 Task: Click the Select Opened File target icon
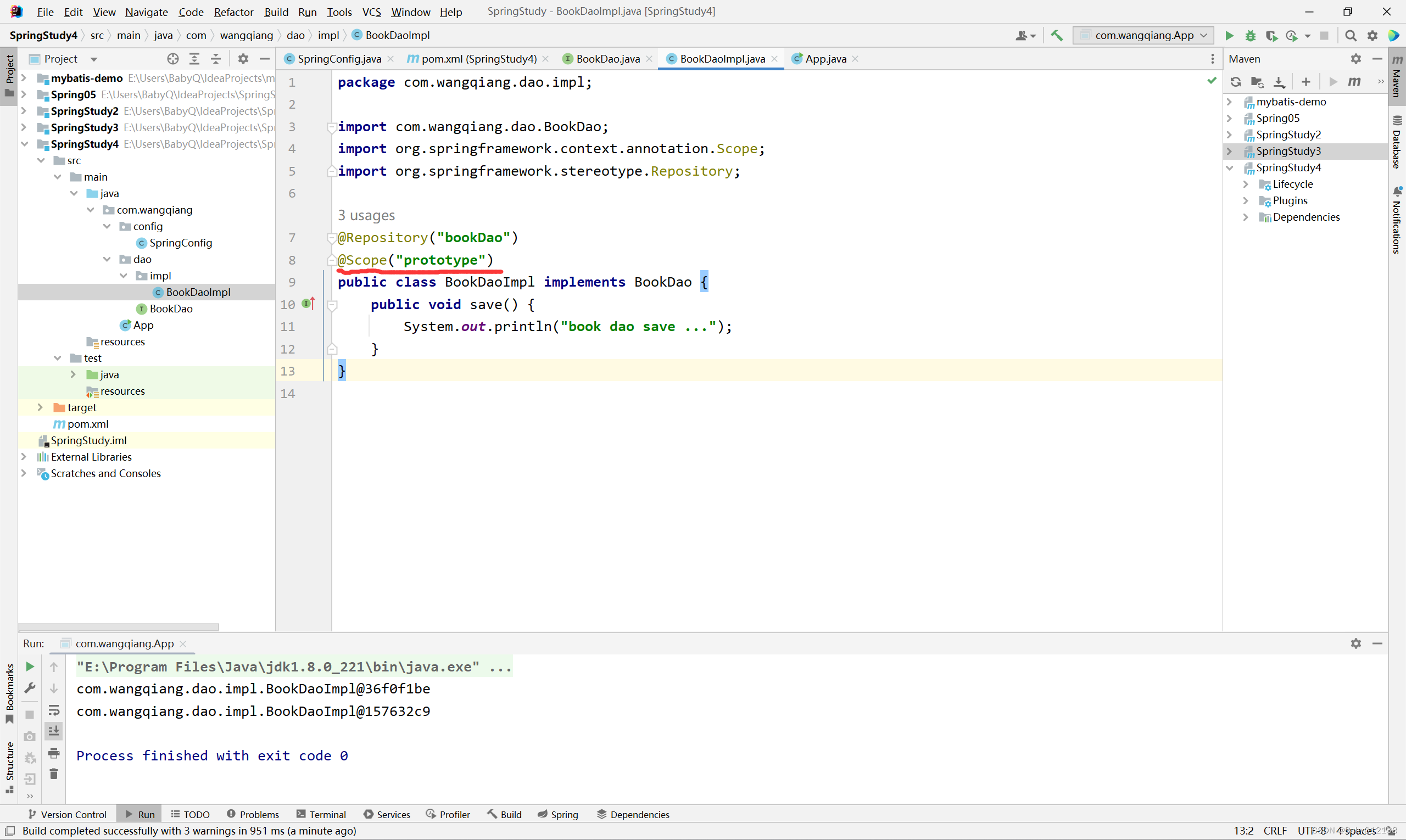click(x=172, y=59)
